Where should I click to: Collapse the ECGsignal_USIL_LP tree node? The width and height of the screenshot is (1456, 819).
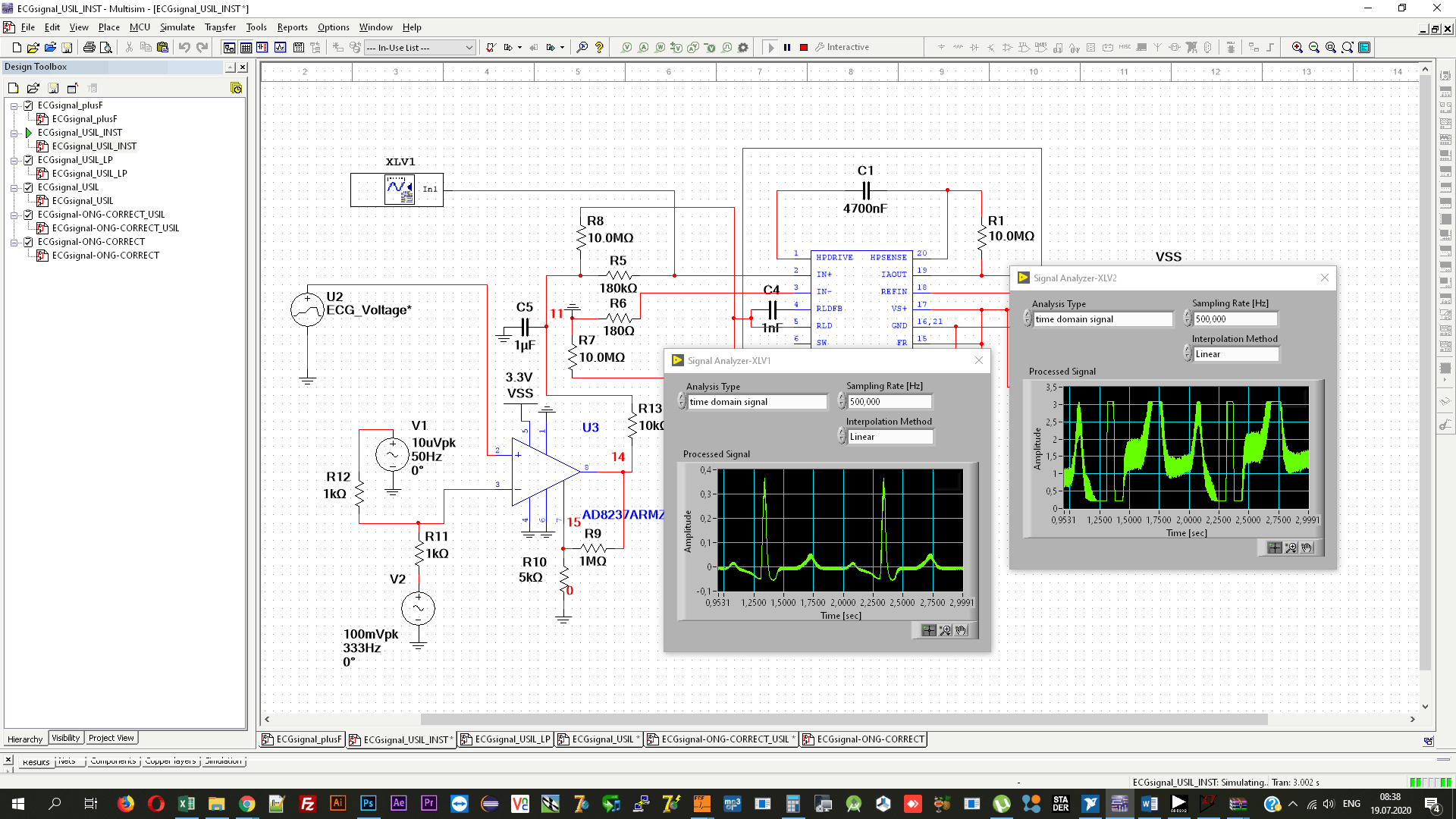(x=14, y=160)
